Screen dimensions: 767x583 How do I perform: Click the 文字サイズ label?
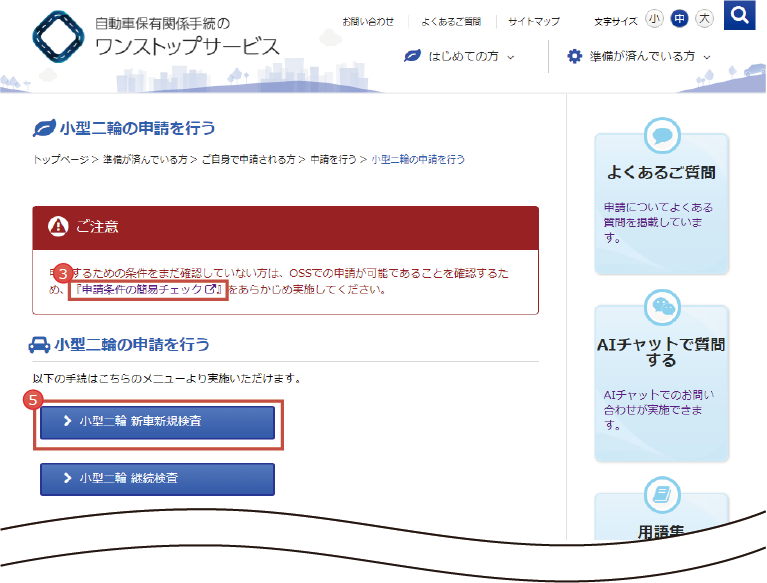(x=616, y=22)
